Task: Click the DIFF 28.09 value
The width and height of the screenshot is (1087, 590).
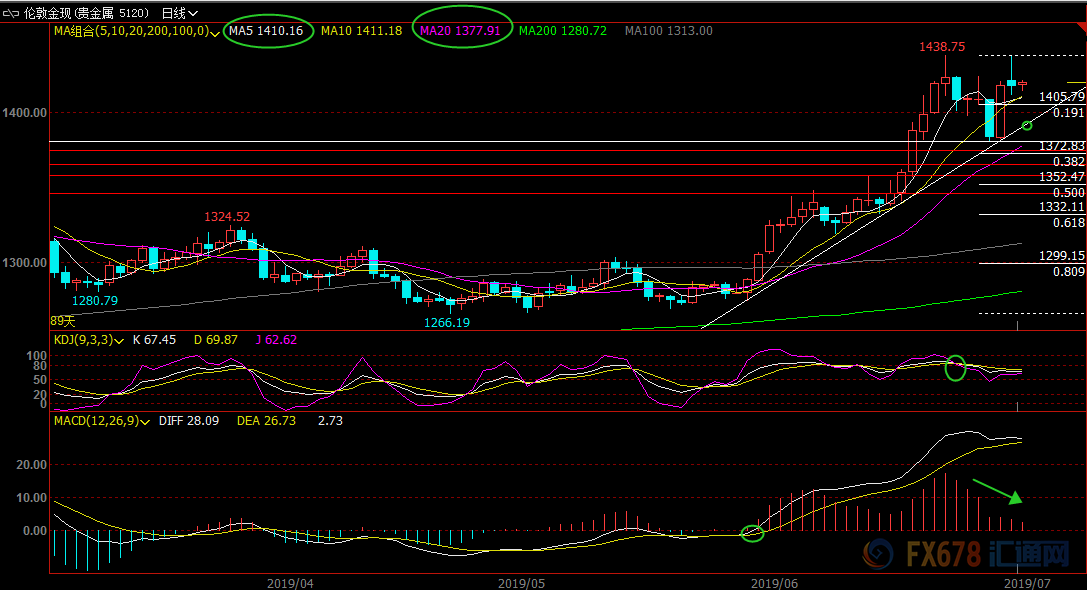Action: tap(189, 421)
